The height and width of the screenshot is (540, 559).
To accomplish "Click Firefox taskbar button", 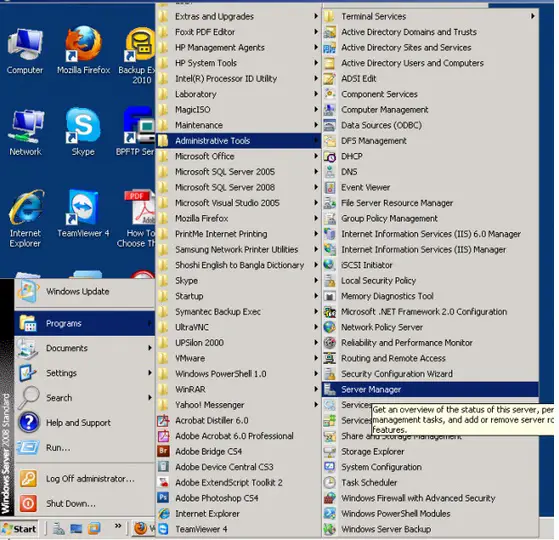I will pos(143,529).
